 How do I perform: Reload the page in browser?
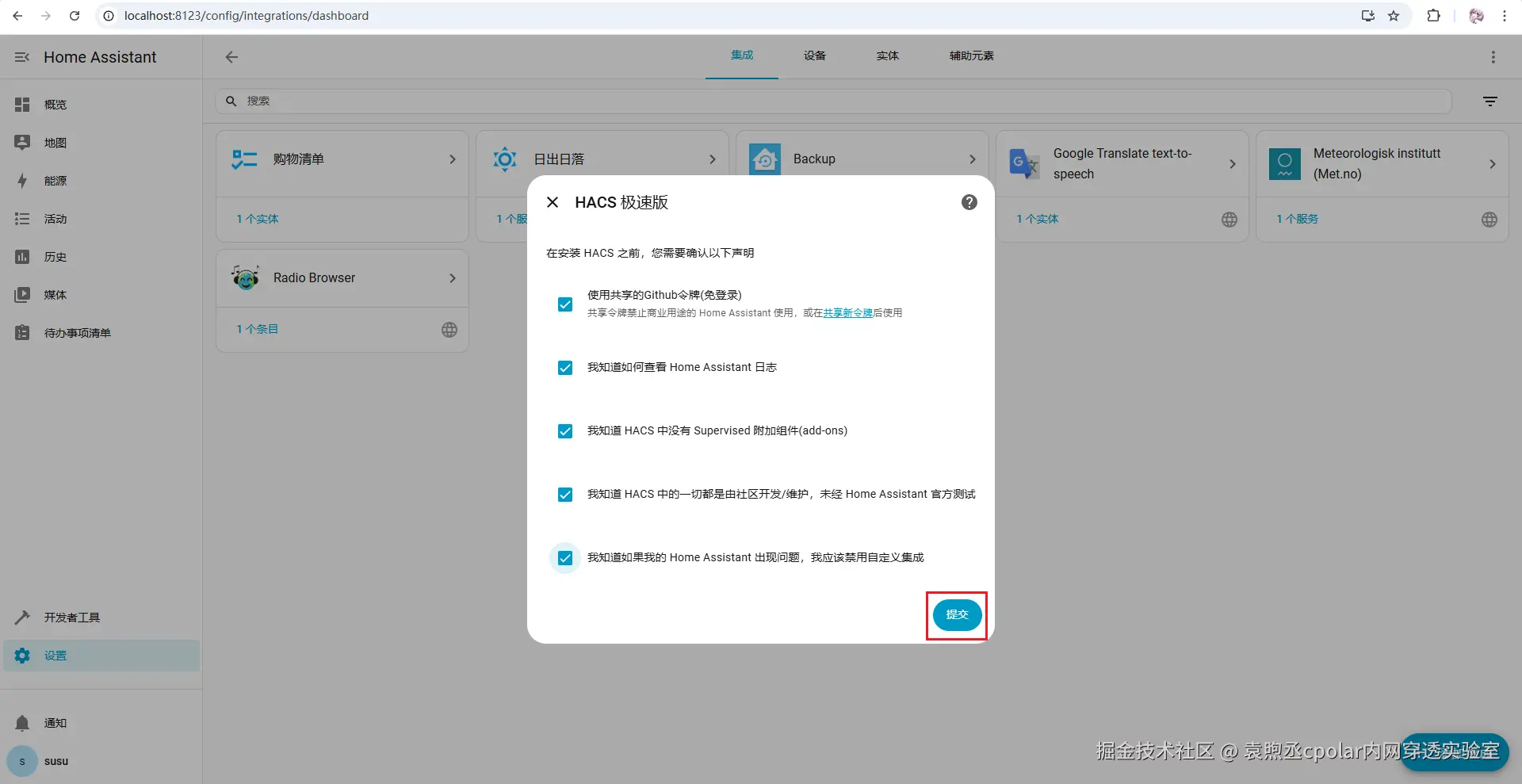[75, 16]
